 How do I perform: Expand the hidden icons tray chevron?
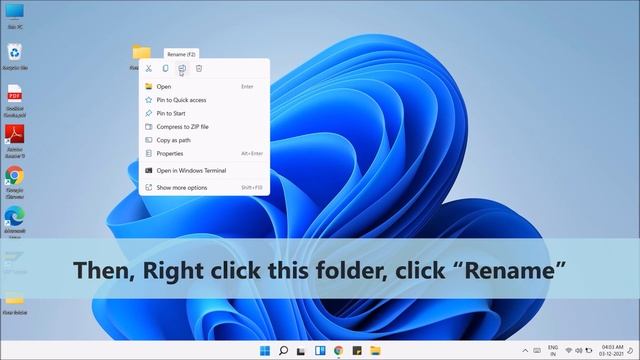[x=525, y=351]
